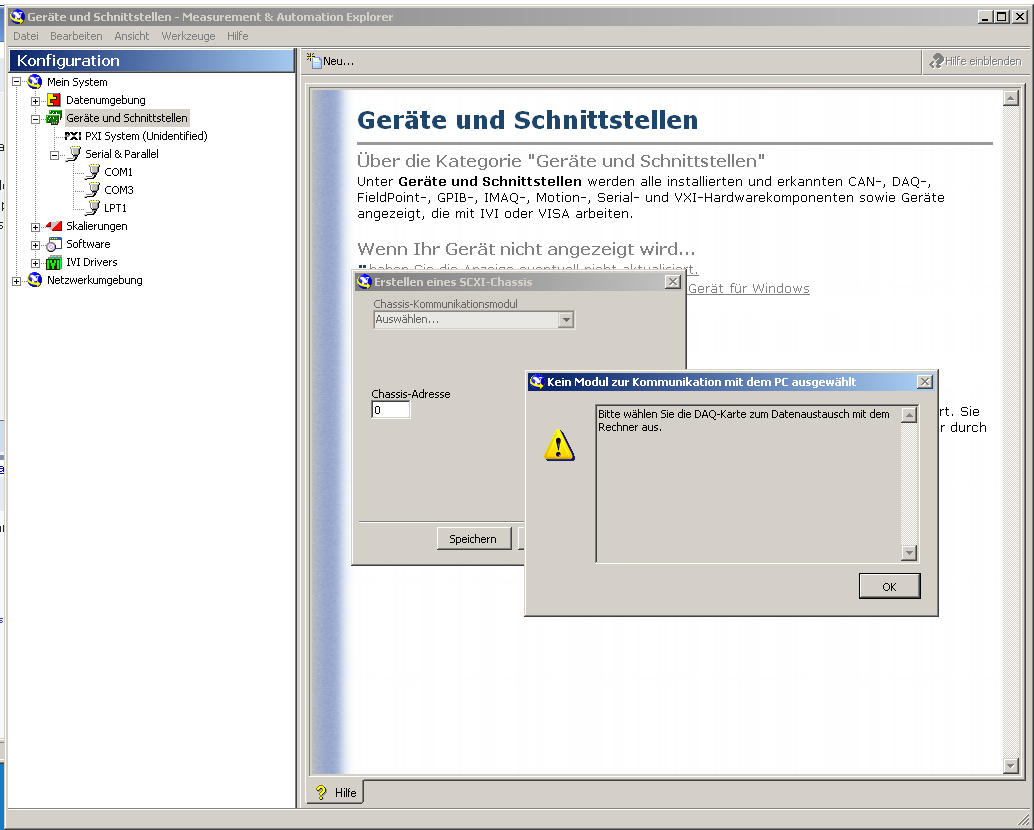The height and width of the screenshot is (830, 1034).
Task: Expand the Datenumgebung node
Action: coord(36,101)
